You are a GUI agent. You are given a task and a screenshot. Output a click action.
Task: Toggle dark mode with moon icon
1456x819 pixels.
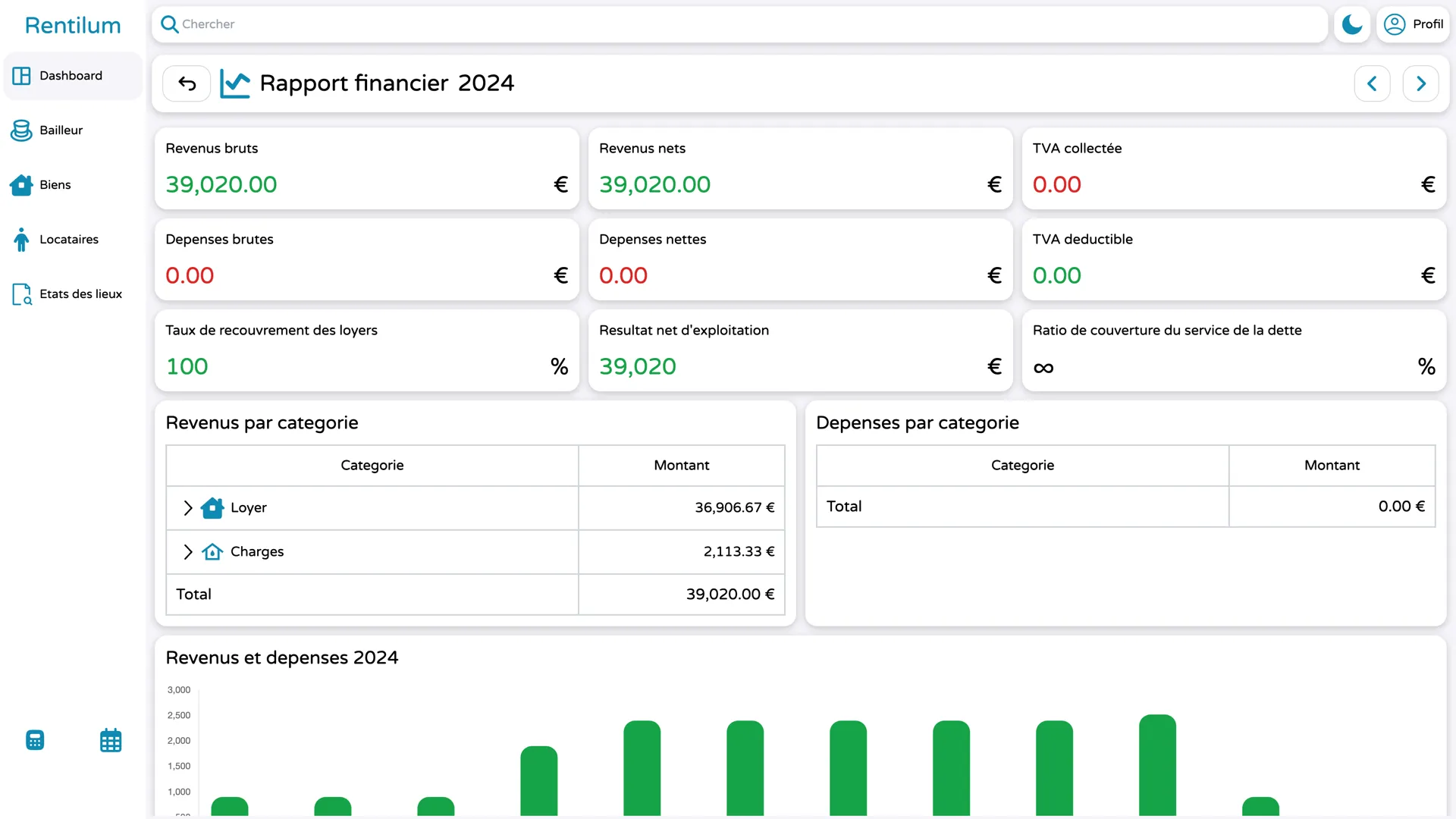1352,24
